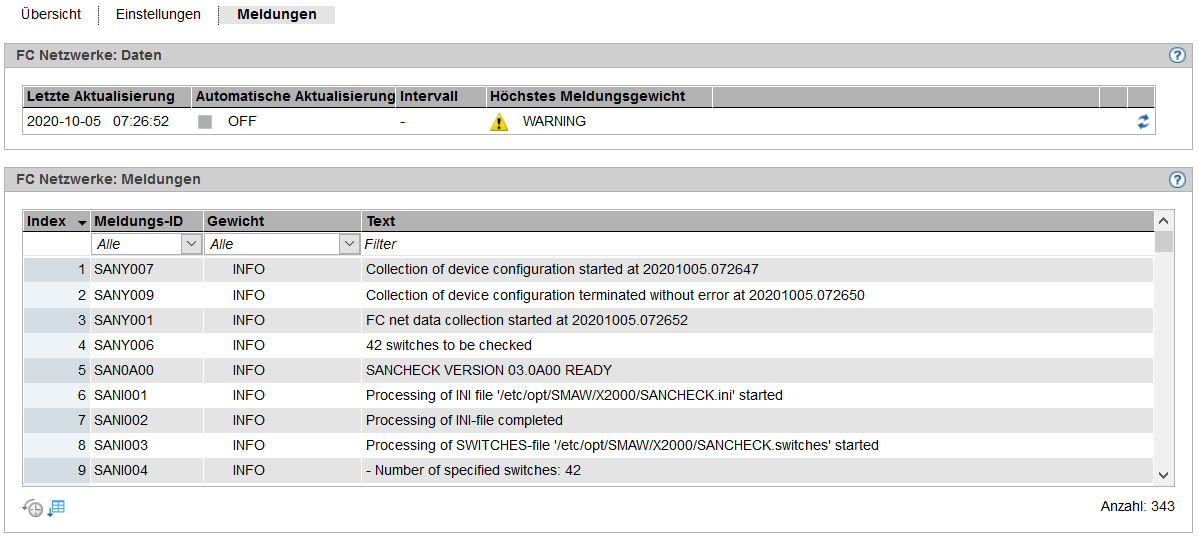The width and height of the screenshot is (1199, 539).
Task: Click the Text column header
Action: pos(757,221)
